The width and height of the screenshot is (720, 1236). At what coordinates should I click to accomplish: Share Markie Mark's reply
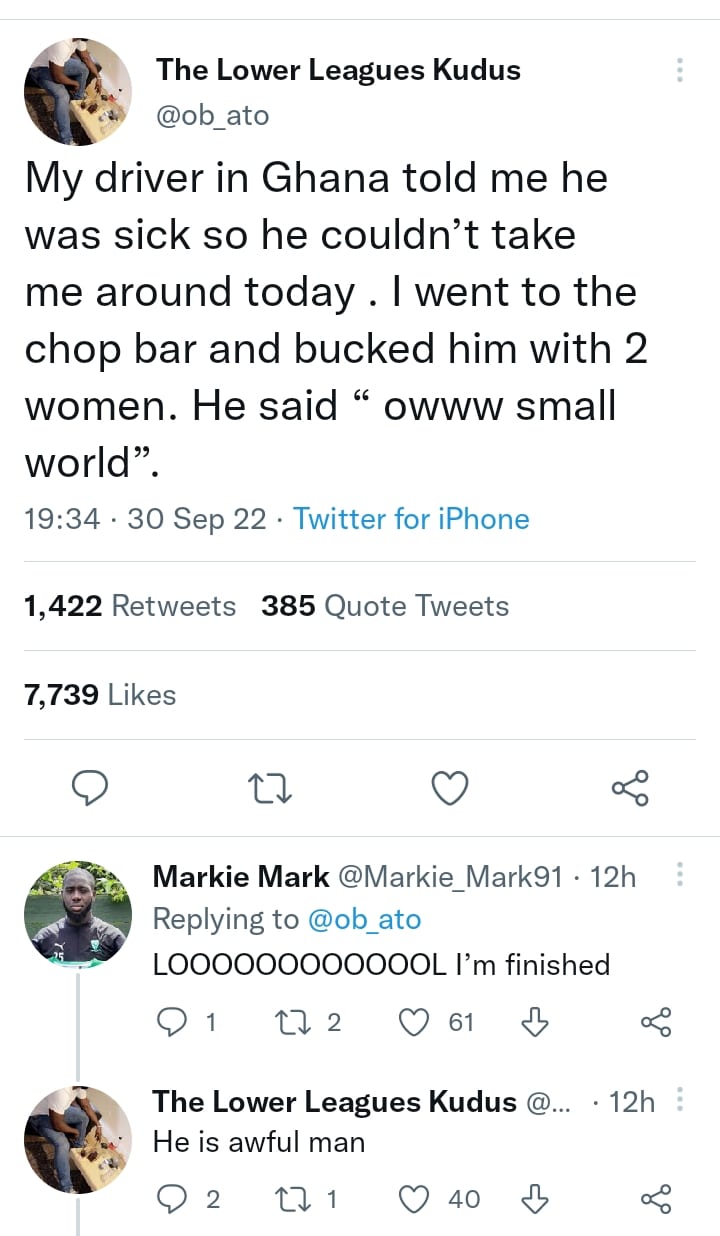[x=656, y=1021]
